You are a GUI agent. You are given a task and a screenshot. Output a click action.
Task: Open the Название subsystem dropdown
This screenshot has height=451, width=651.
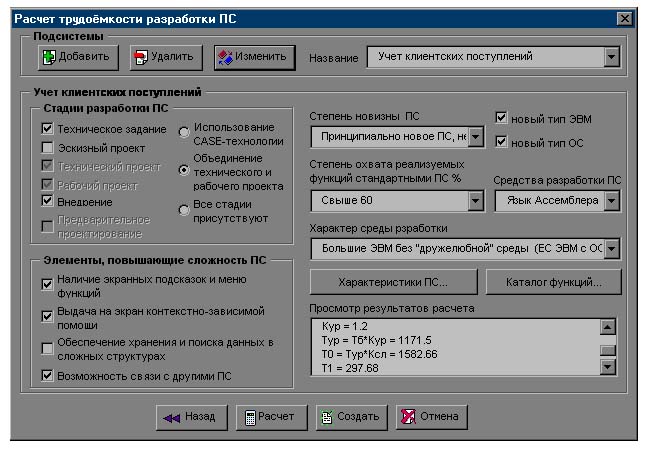click(x=611, y=58)
